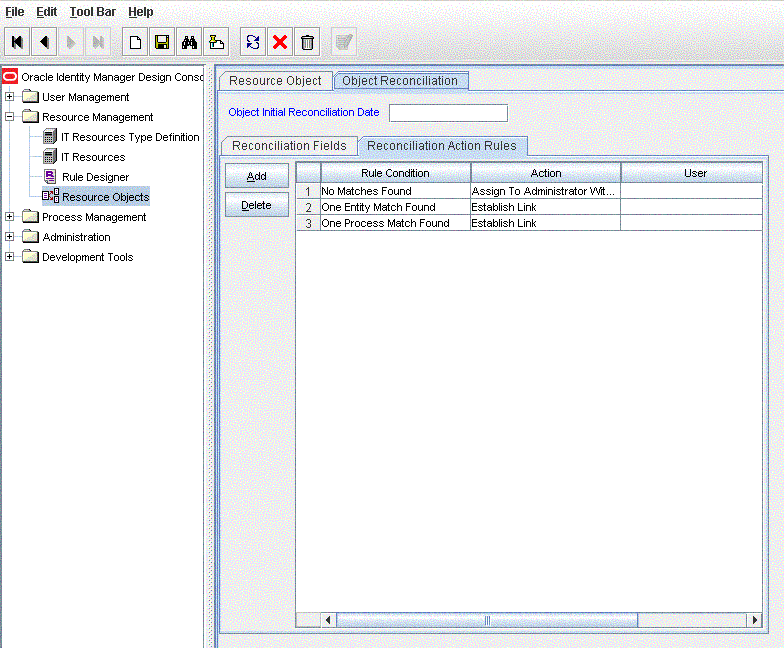
Task: Click the Development Tools folder icon
Action: coord(30,256)
